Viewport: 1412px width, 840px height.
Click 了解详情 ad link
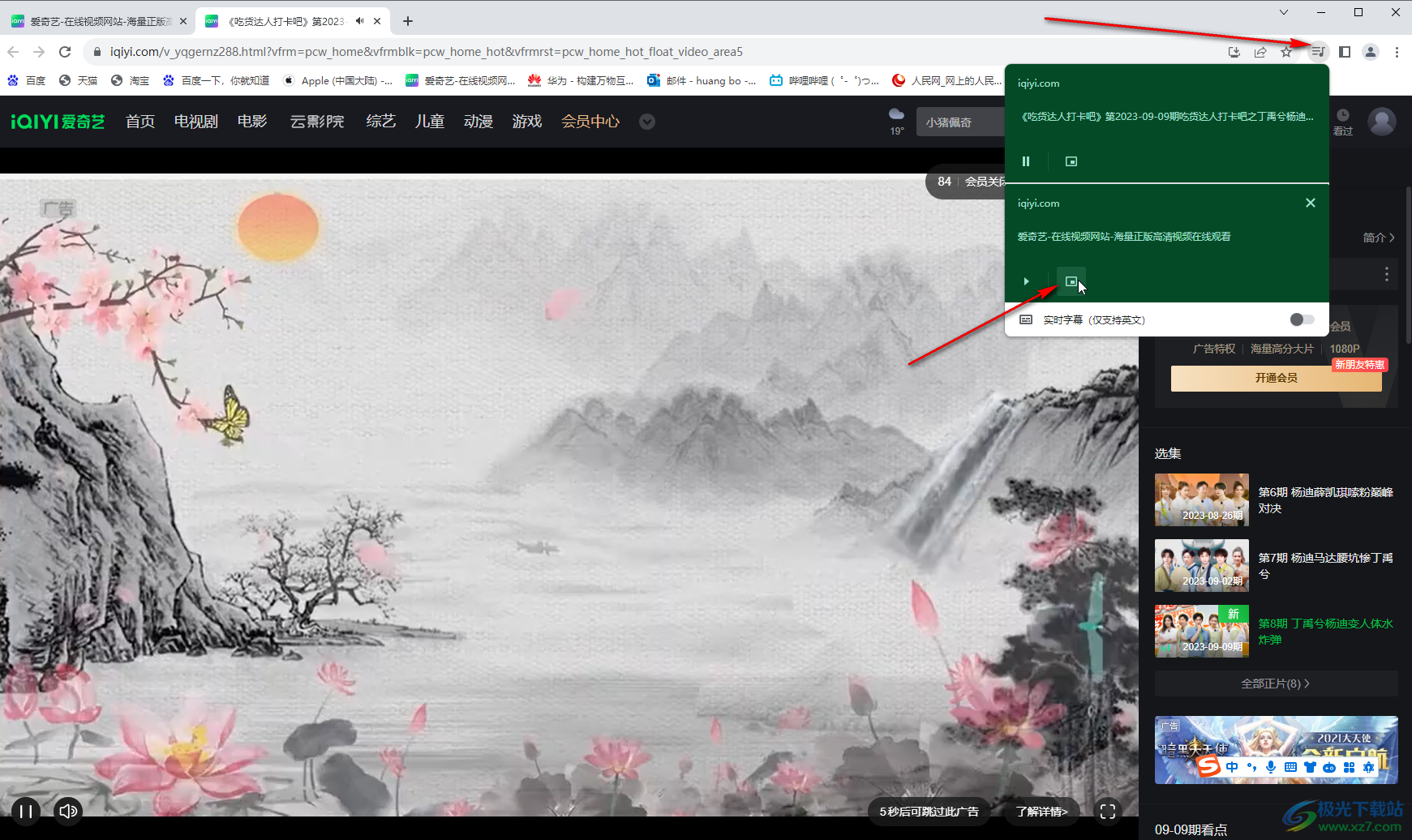(1042, 811)
